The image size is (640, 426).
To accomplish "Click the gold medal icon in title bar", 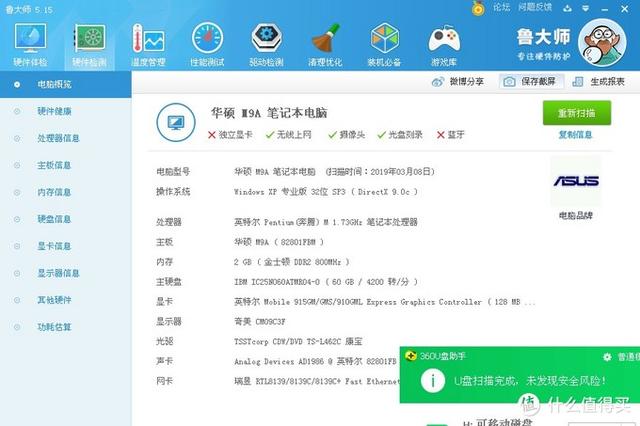I will [478, 8].
